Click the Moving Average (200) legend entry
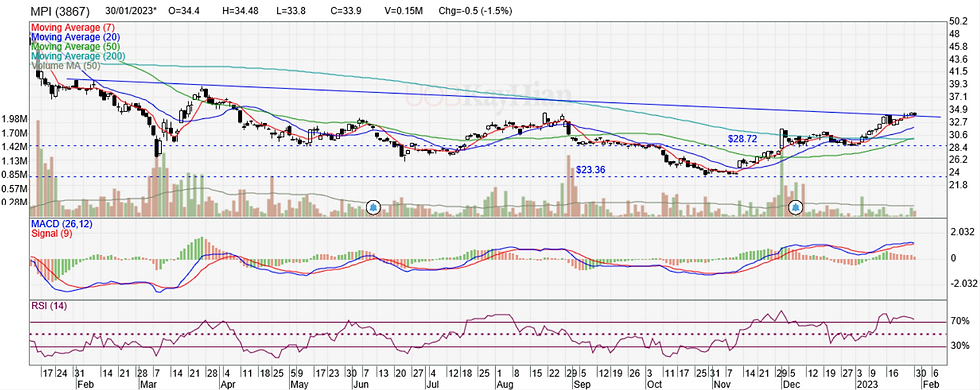The image size is (980, 390). coord(69,56)
